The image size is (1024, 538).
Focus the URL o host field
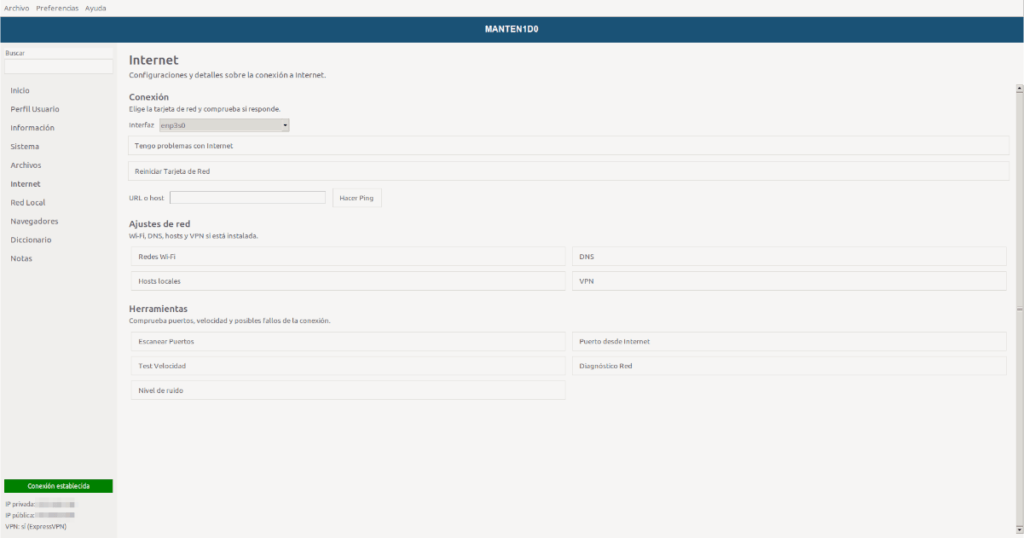[248, 197]
